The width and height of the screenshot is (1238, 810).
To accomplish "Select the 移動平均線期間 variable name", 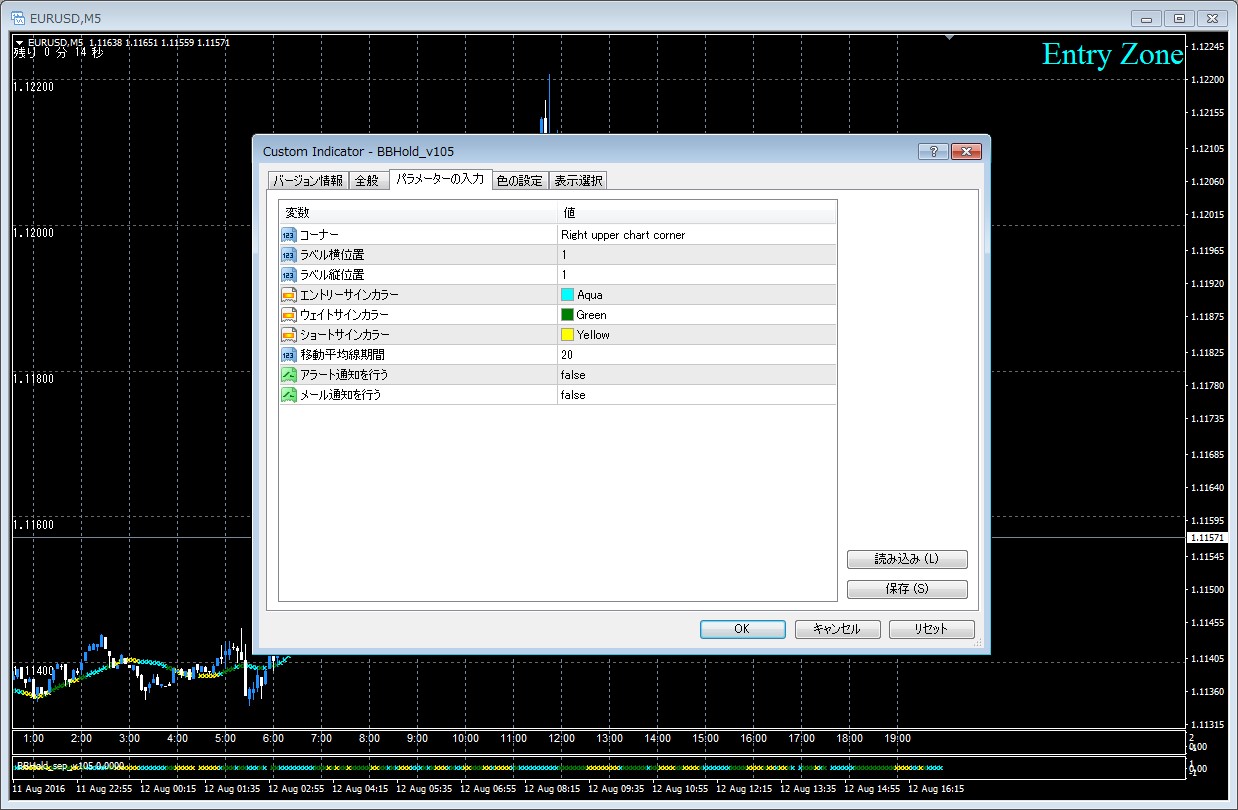I will pos(342,355).
